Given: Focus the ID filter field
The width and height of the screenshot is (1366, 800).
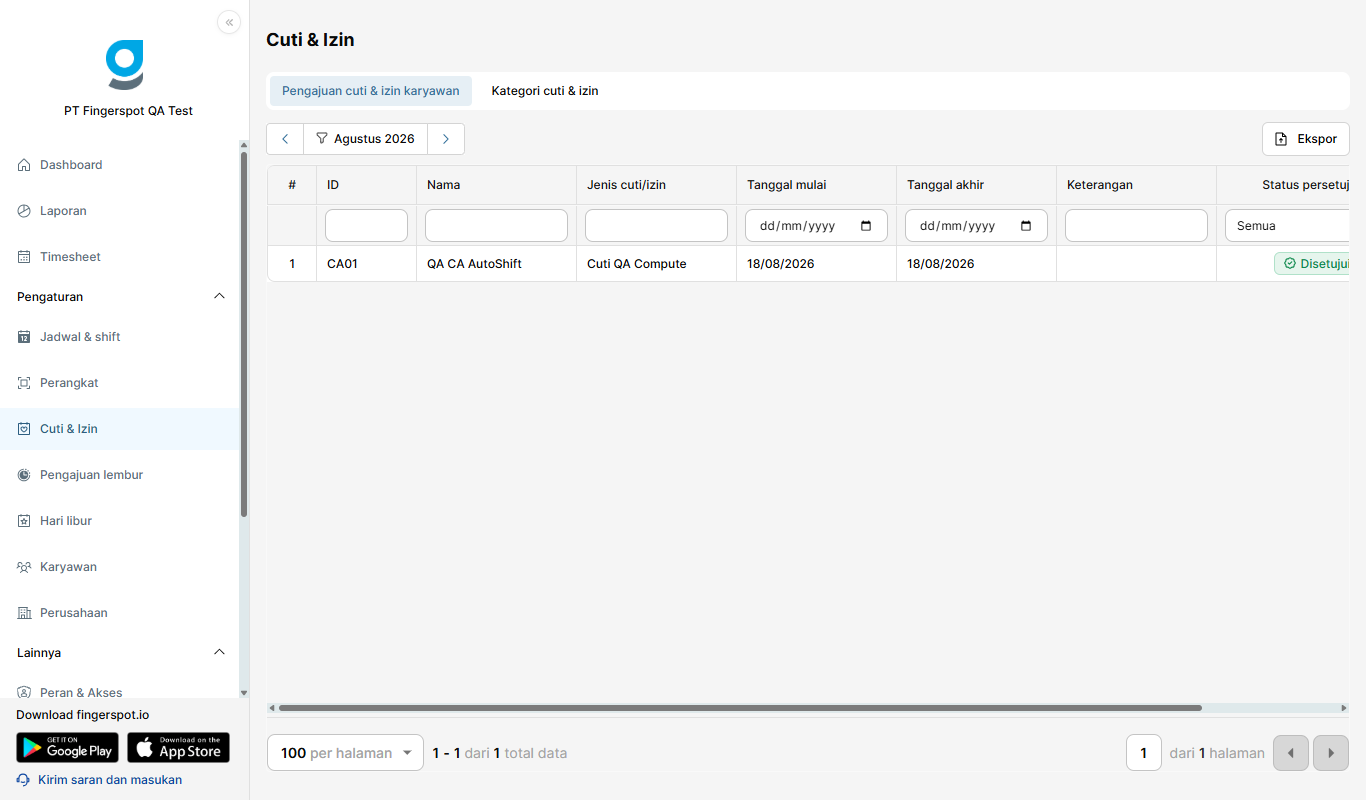Looking at the screenshot, I should point(366,226).
